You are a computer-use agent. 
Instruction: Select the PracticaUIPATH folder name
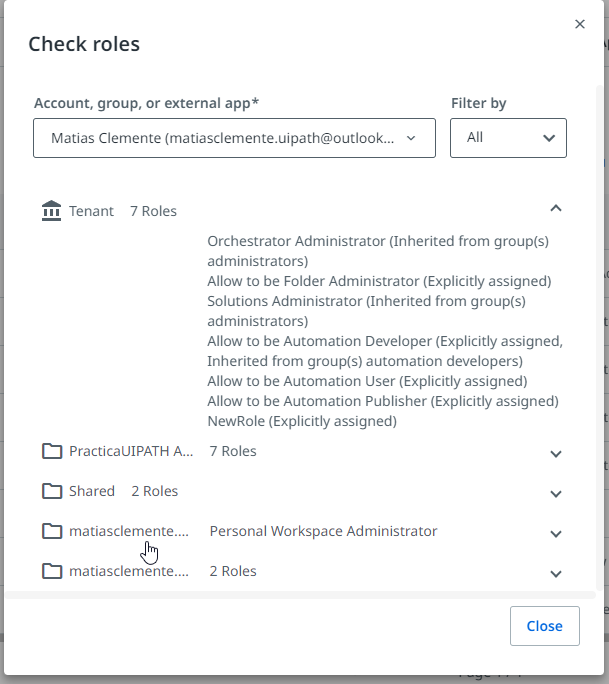coord(131,451)
